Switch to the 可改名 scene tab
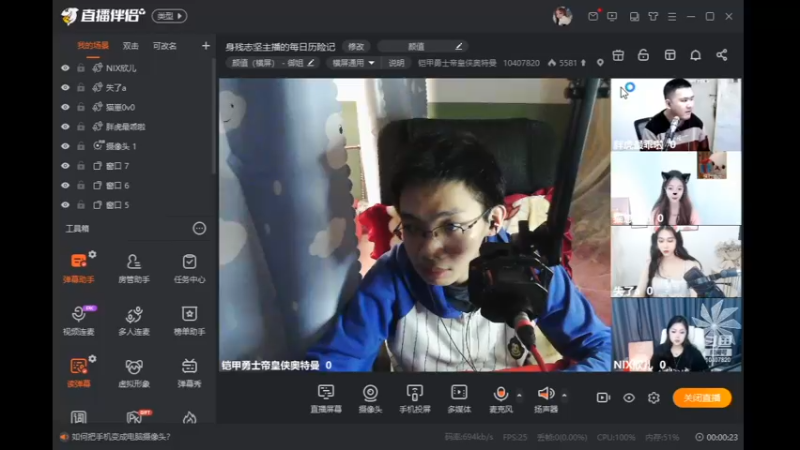Viewport: 800px width, 450px height. (x=165, y=46)
